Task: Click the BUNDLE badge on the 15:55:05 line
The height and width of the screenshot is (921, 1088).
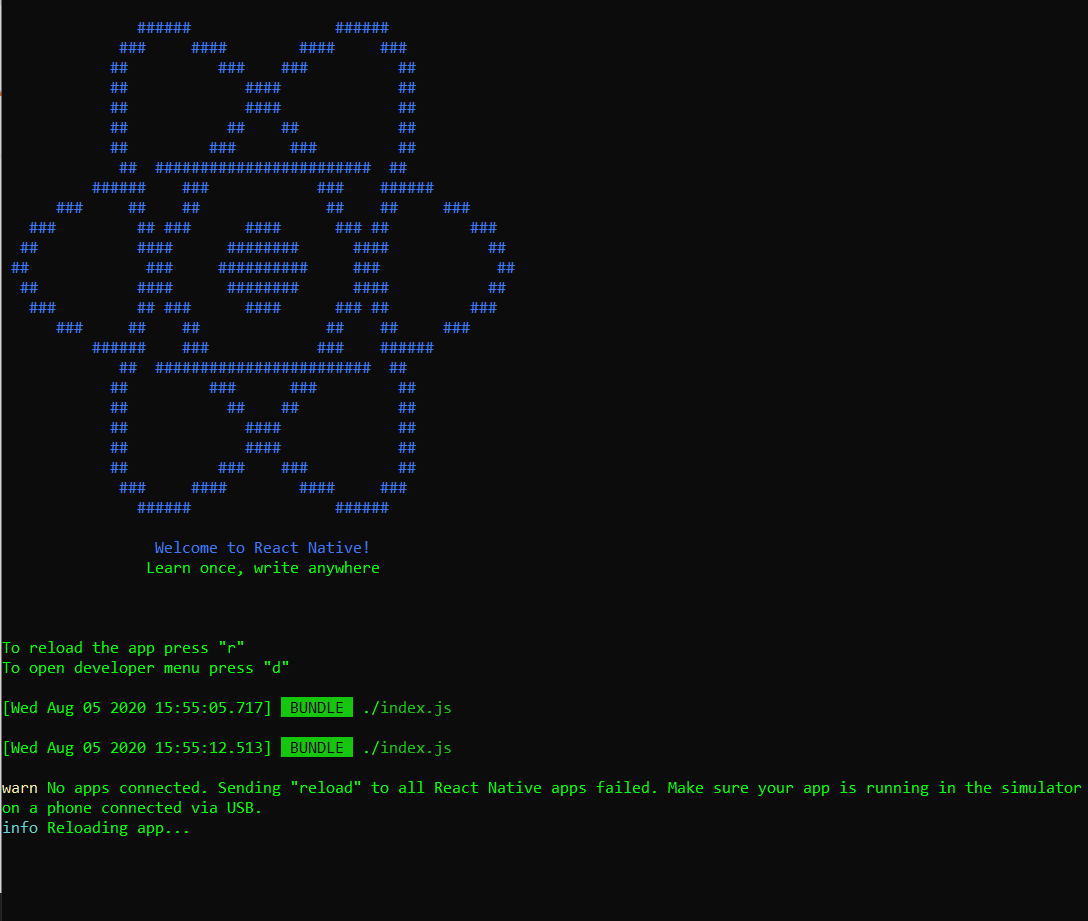Action: click(x=316, y=707)
